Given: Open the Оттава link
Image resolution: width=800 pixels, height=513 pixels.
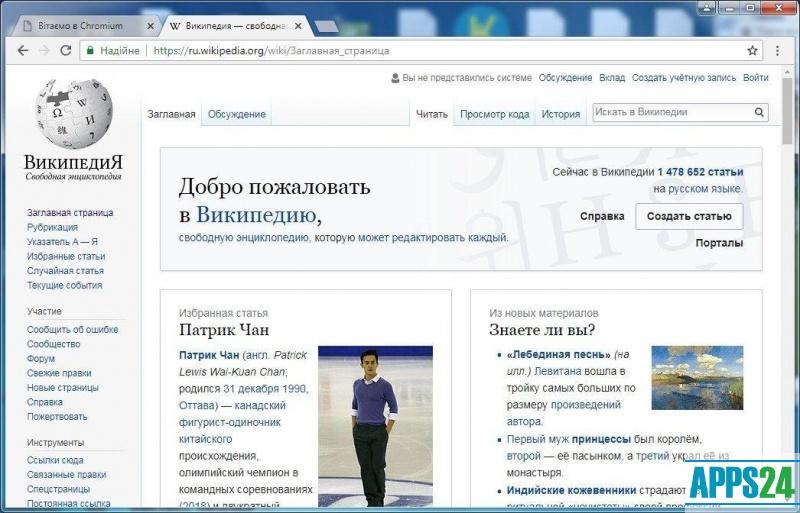Looking at the screenshot, I should [x=196, y=406].
